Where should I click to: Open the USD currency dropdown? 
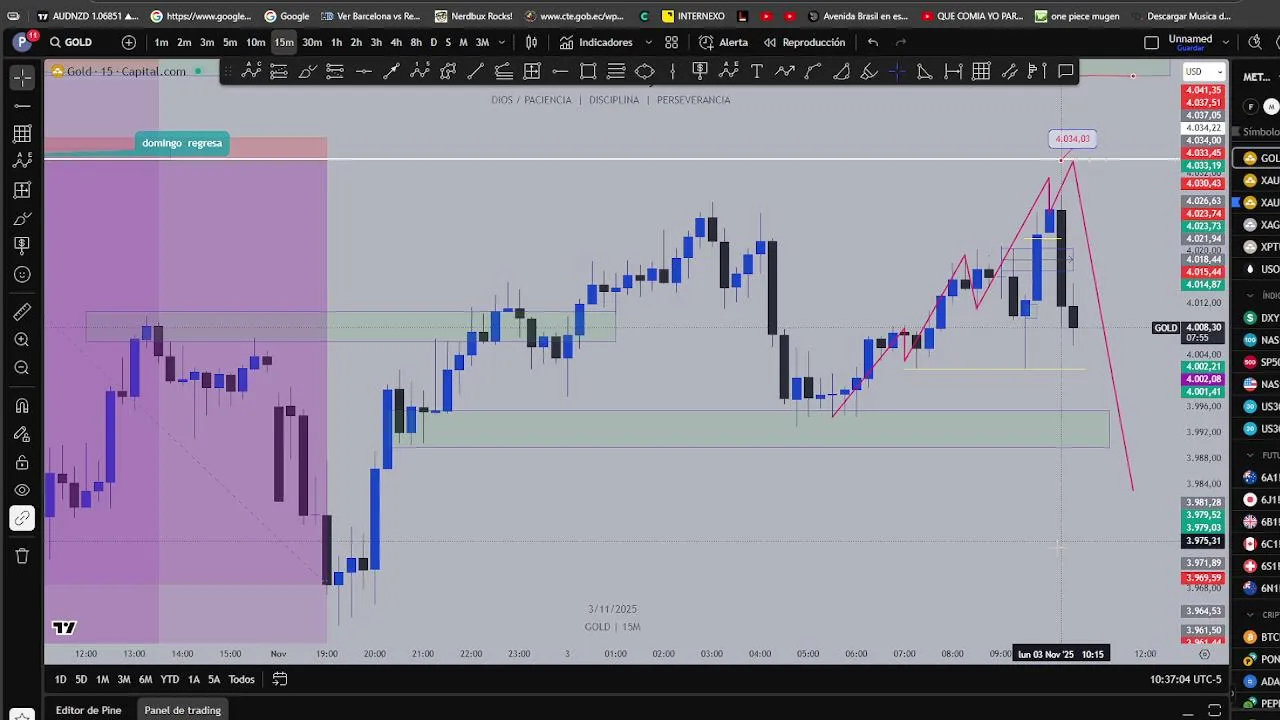point(1203,71)
